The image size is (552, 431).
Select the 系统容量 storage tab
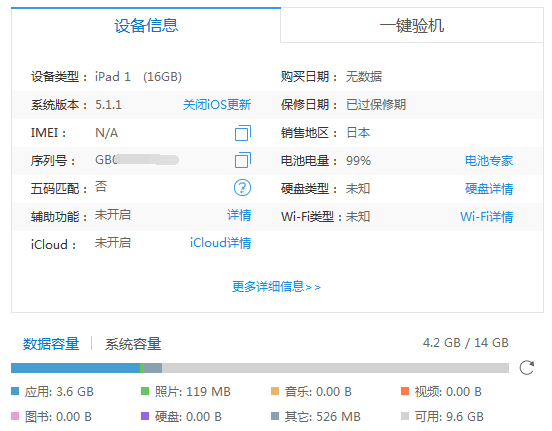(133, 344)
